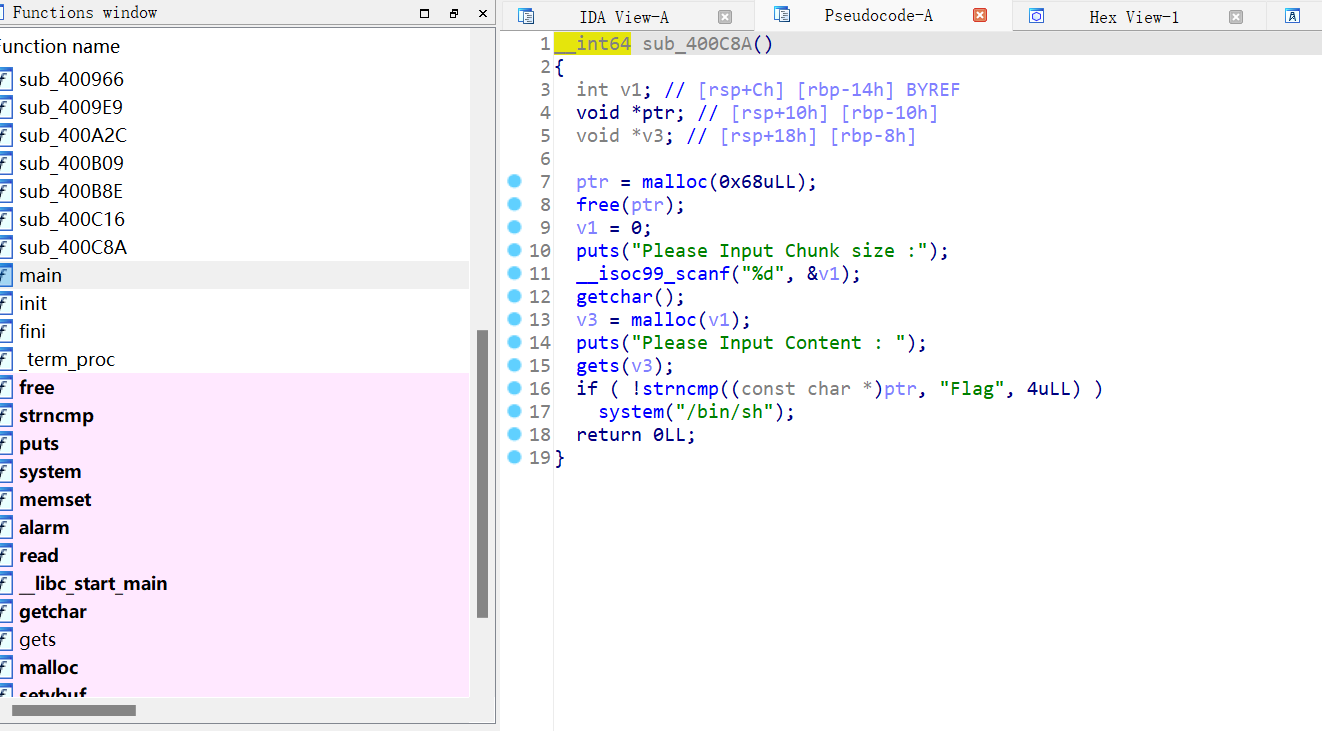Click the Functions window horizontal scrollbar
Screen dimensions: 1322x731
click(x=74, y=710)
